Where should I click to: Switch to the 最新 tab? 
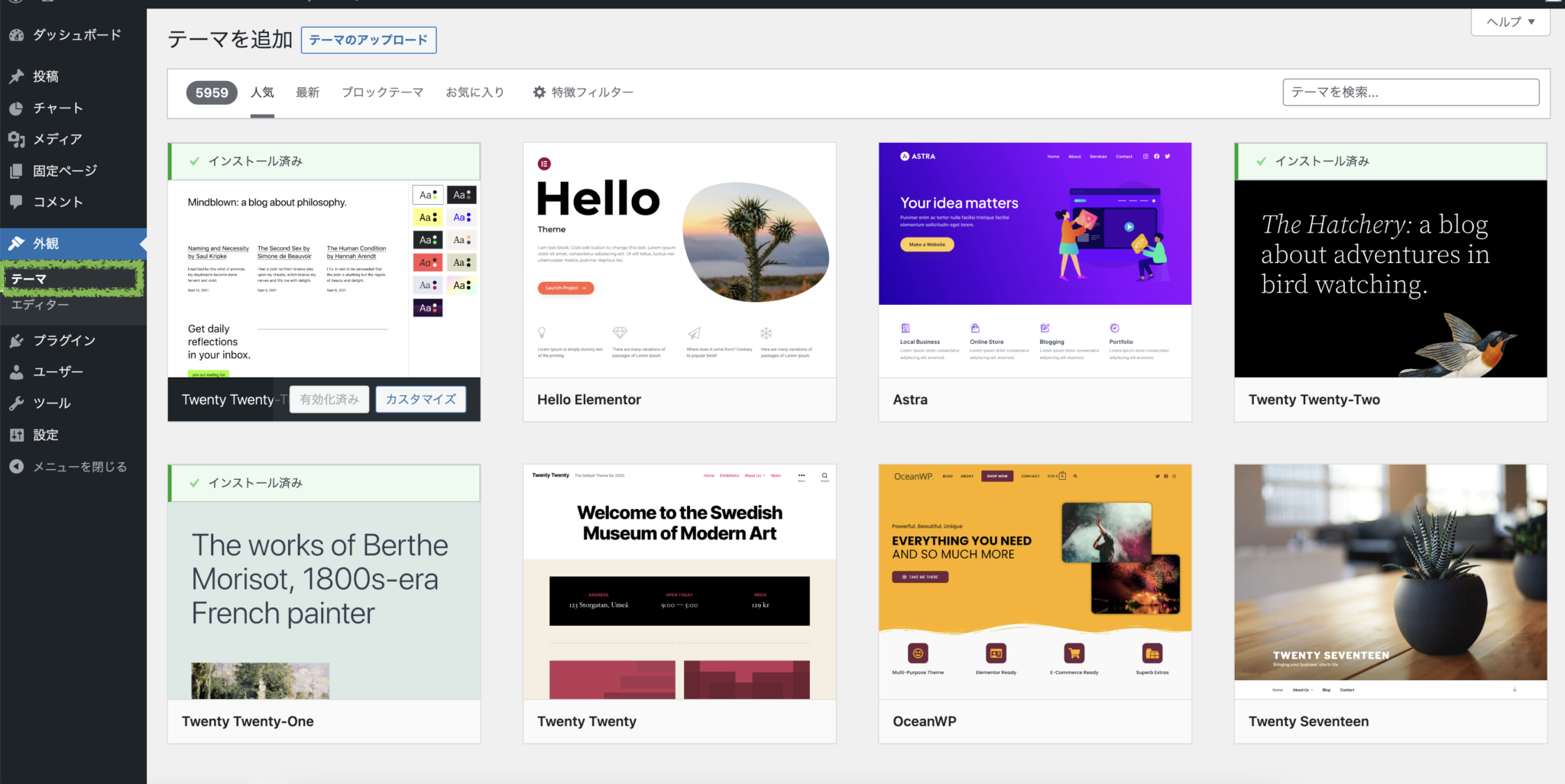[307, 92]
